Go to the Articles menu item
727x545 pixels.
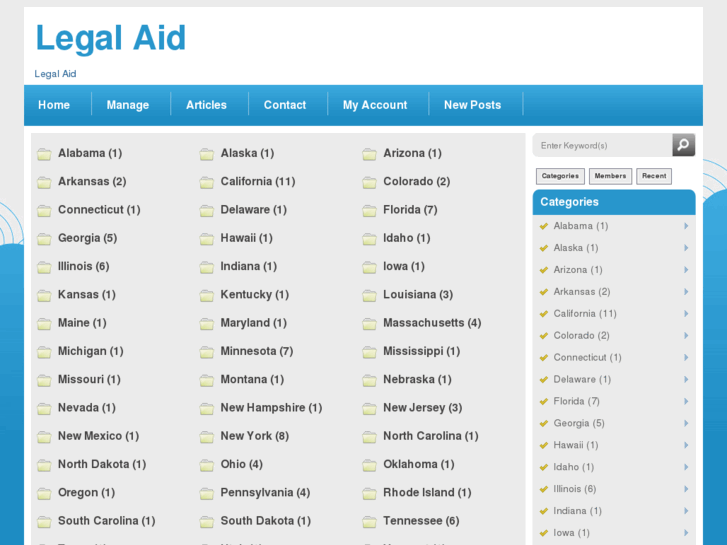pyautogui.click(x=206, y=105)
